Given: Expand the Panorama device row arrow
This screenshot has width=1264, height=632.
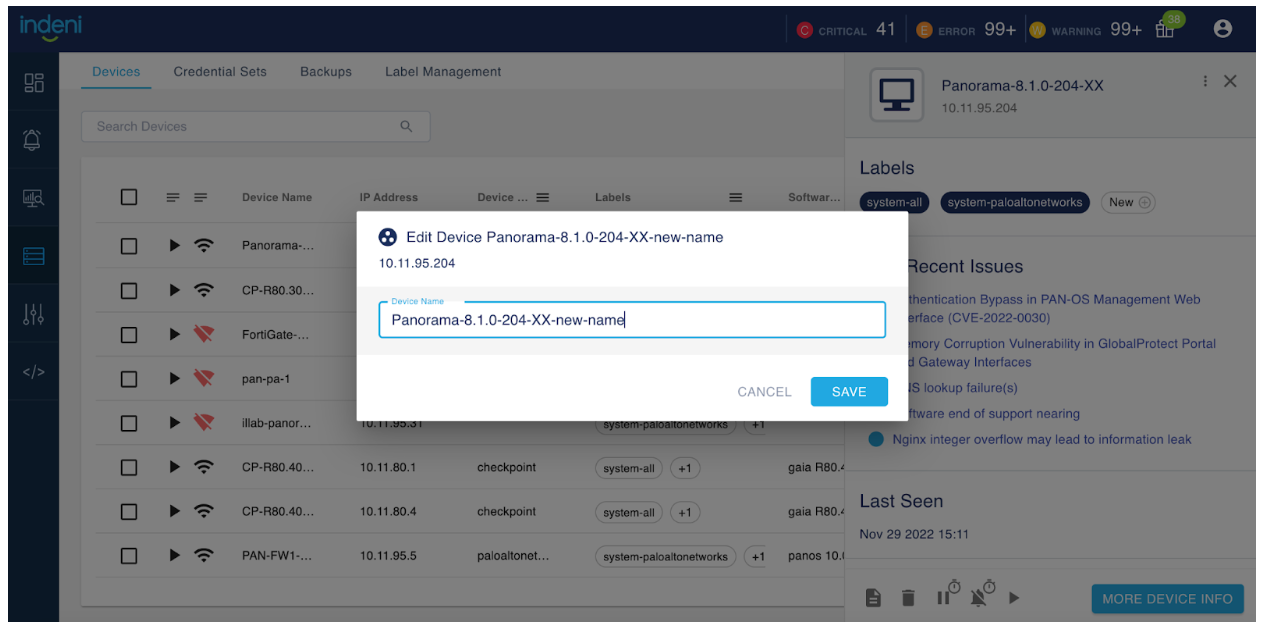Looking at the screenshot, I should pyautogui.click(x=175, y=245).
